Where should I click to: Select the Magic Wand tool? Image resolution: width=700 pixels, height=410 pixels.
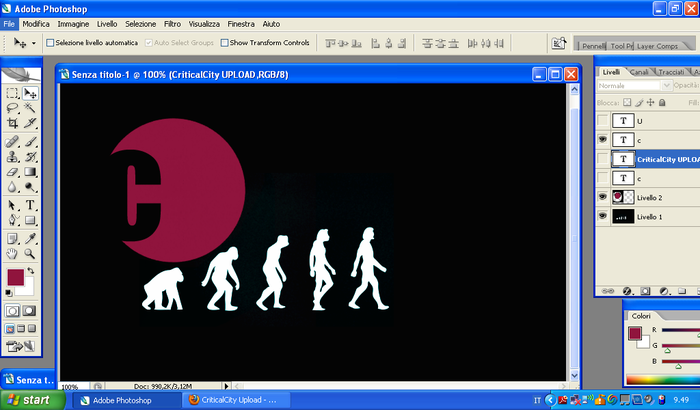pos(30,108)
